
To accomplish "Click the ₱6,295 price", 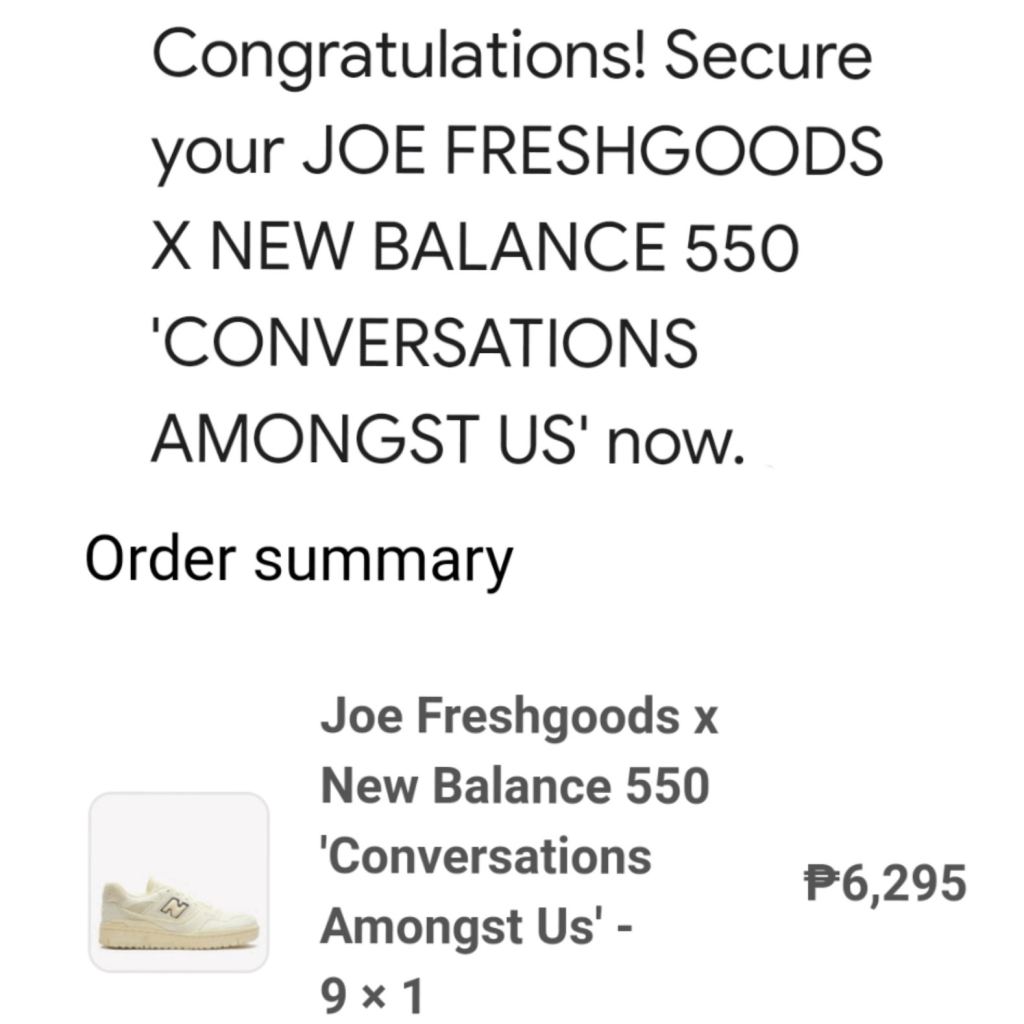I will [x=886, y=884].
